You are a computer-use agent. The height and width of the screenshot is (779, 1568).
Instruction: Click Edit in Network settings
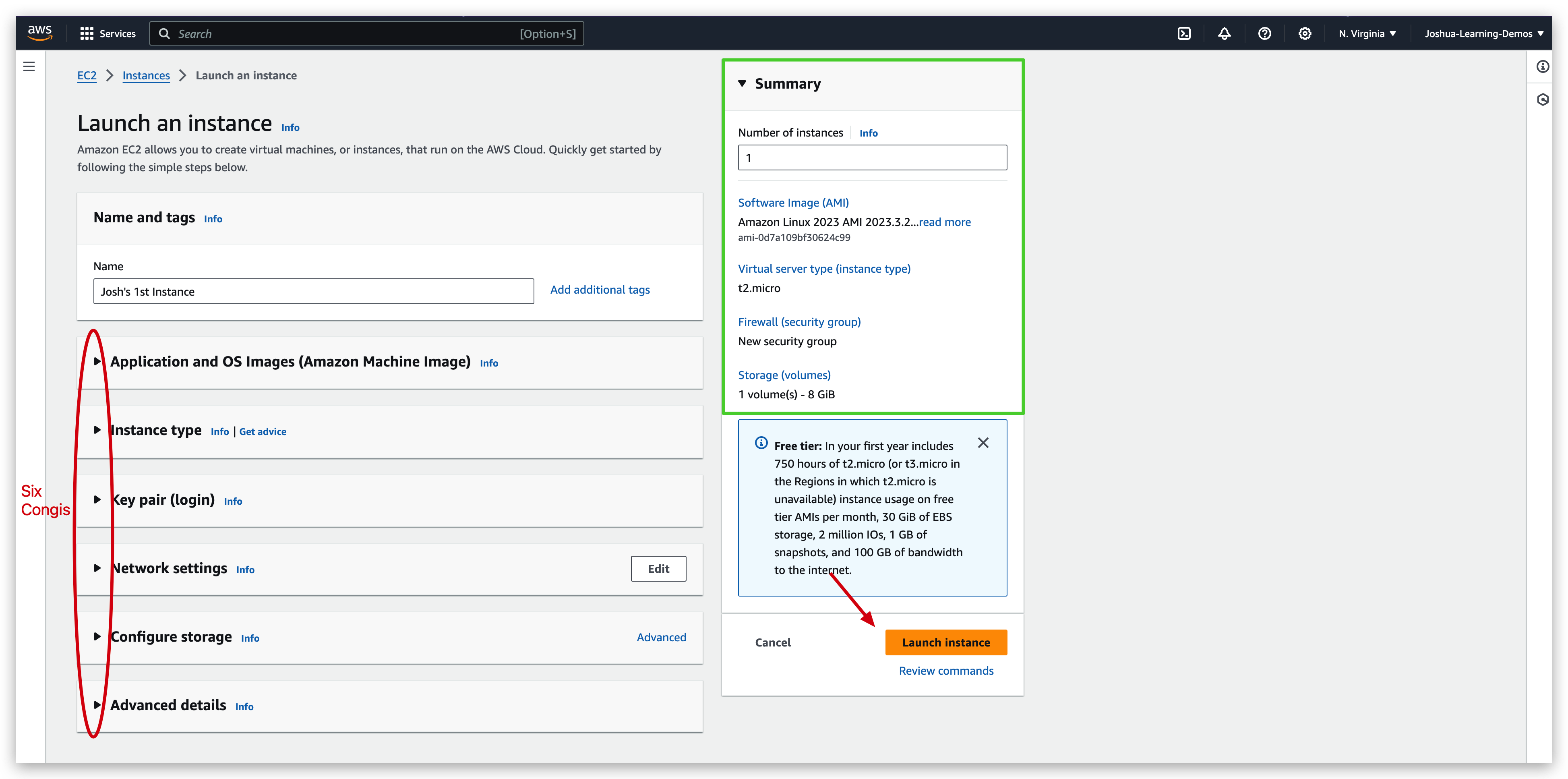658,568
